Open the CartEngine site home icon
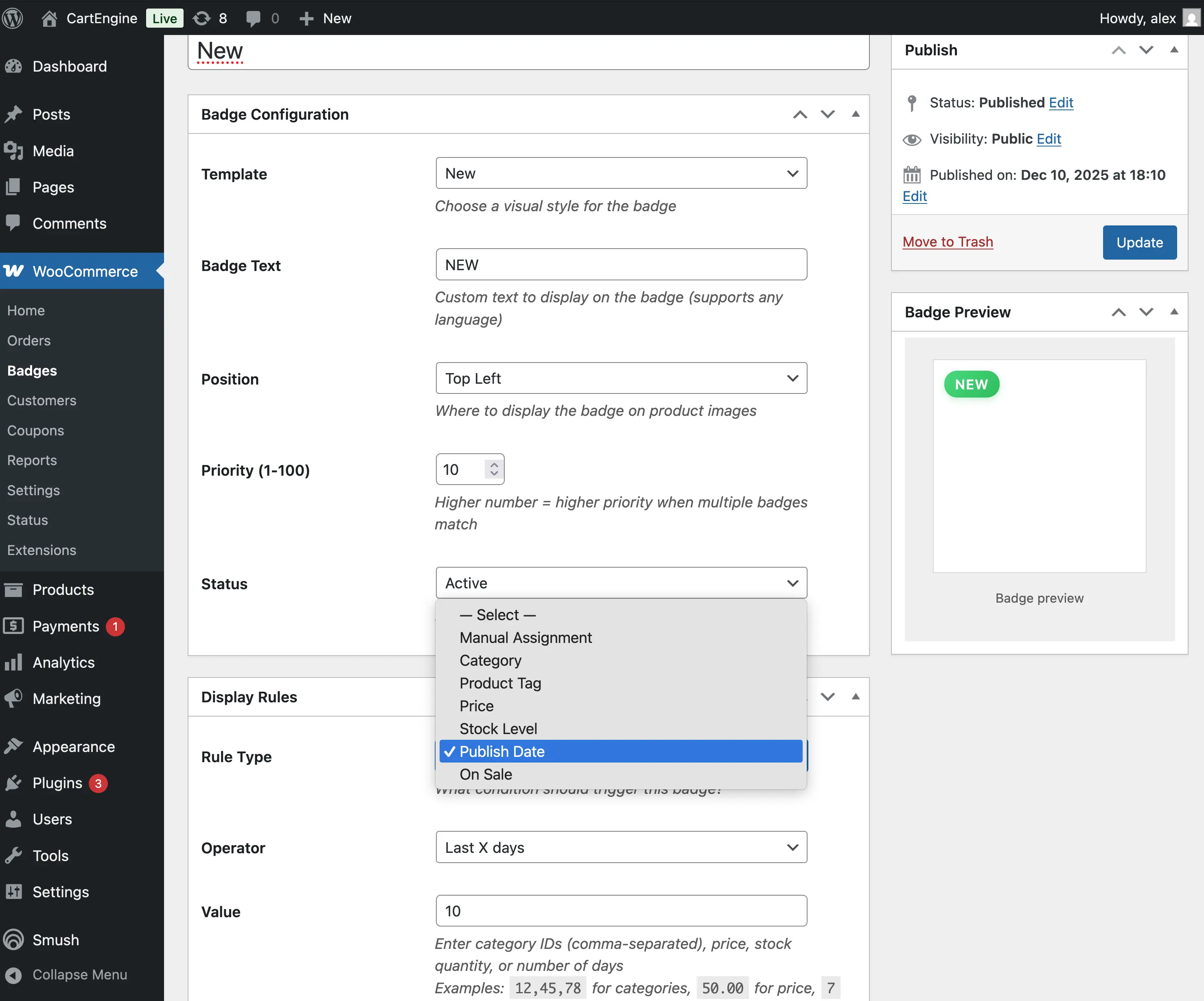 pyautogui.click(x=49, y=18)
